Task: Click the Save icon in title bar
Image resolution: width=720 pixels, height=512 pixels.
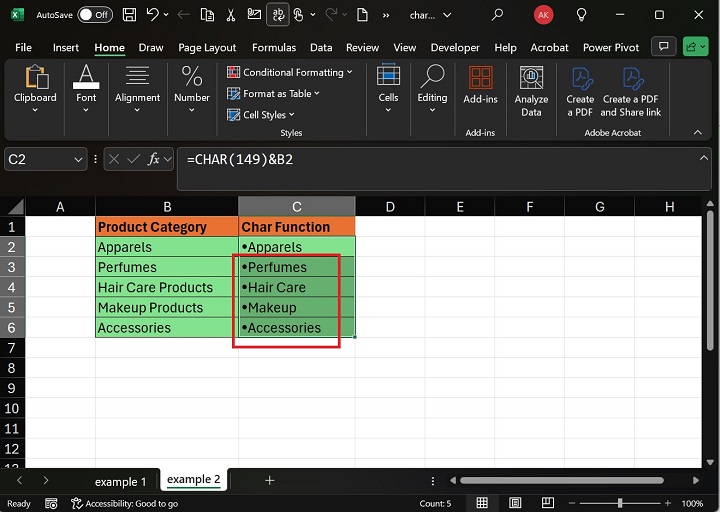Action: [128, 15]
